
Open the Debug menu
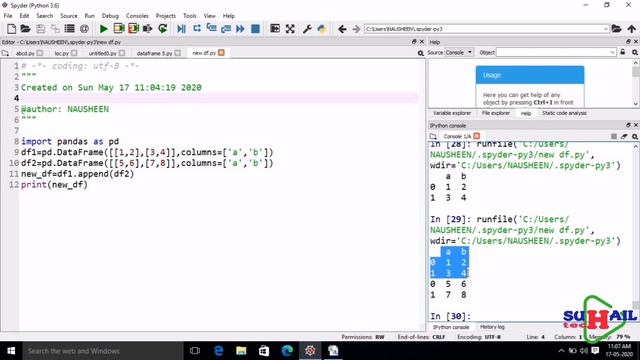[x=110, y=16]
